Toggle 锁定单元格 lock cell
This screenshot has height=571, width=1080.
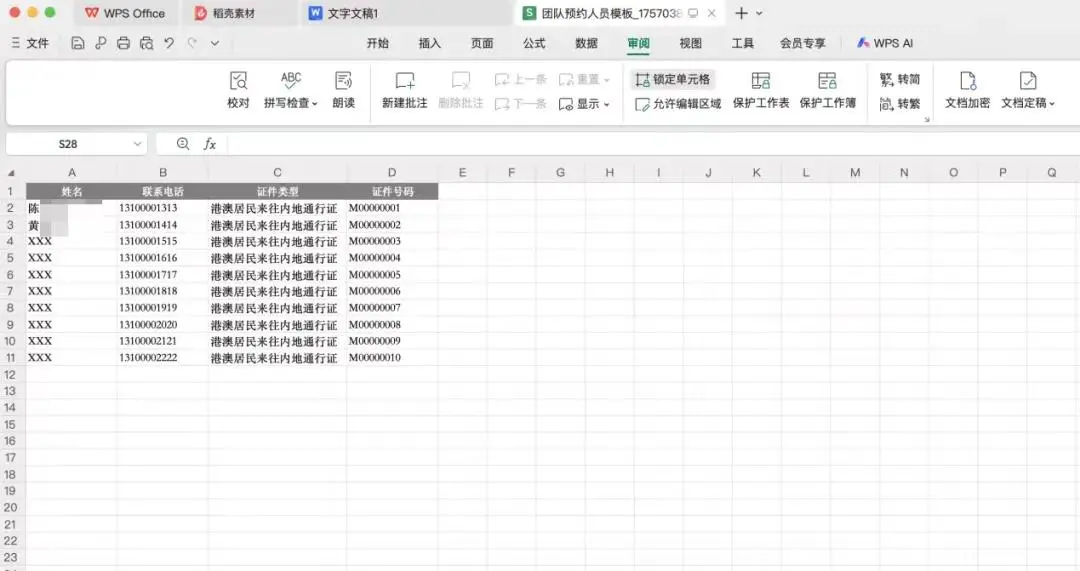tap(672, 80)
